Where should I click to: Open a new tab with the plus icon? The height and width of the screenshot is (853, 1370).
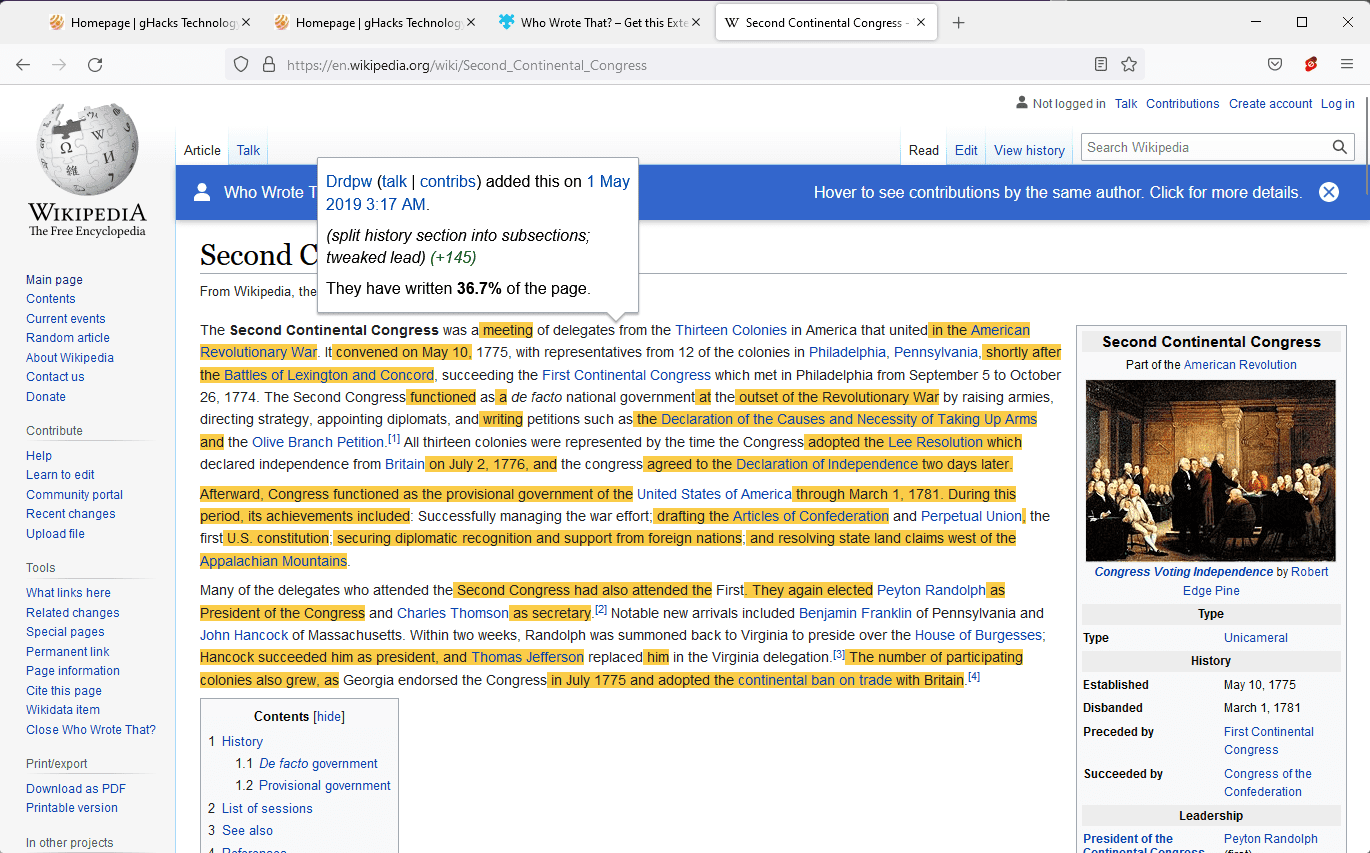[x=958, y=21]
